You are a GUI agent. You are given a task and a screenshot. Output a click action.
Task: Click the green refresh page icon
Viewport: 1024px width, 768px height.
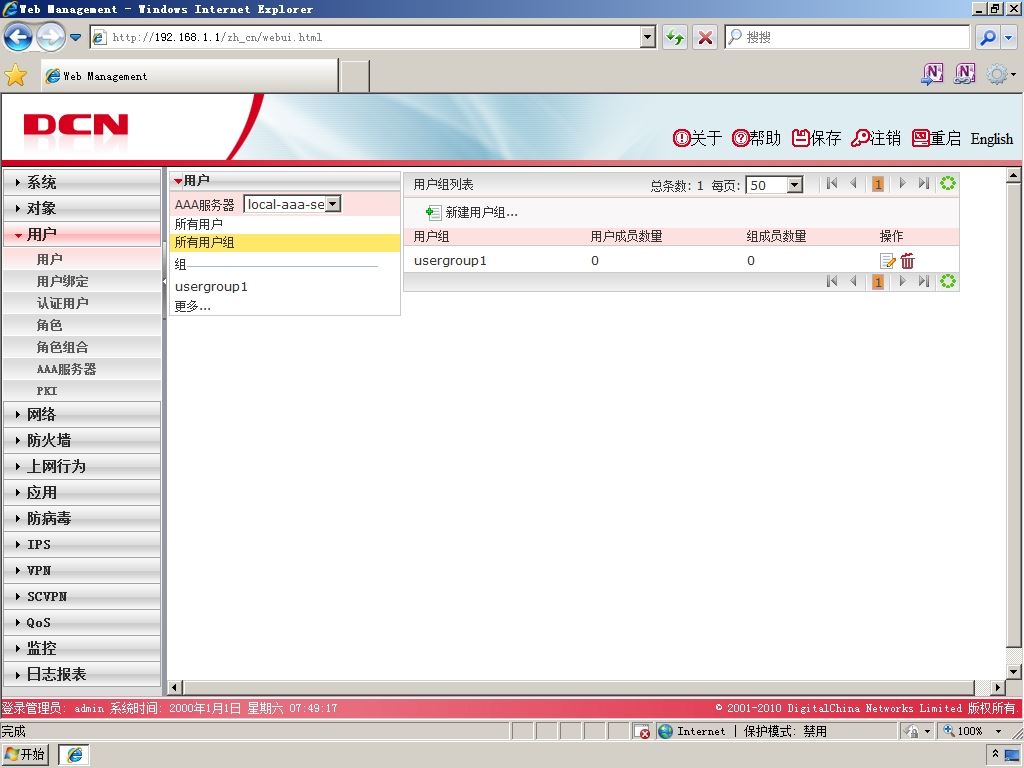[675, 37]
